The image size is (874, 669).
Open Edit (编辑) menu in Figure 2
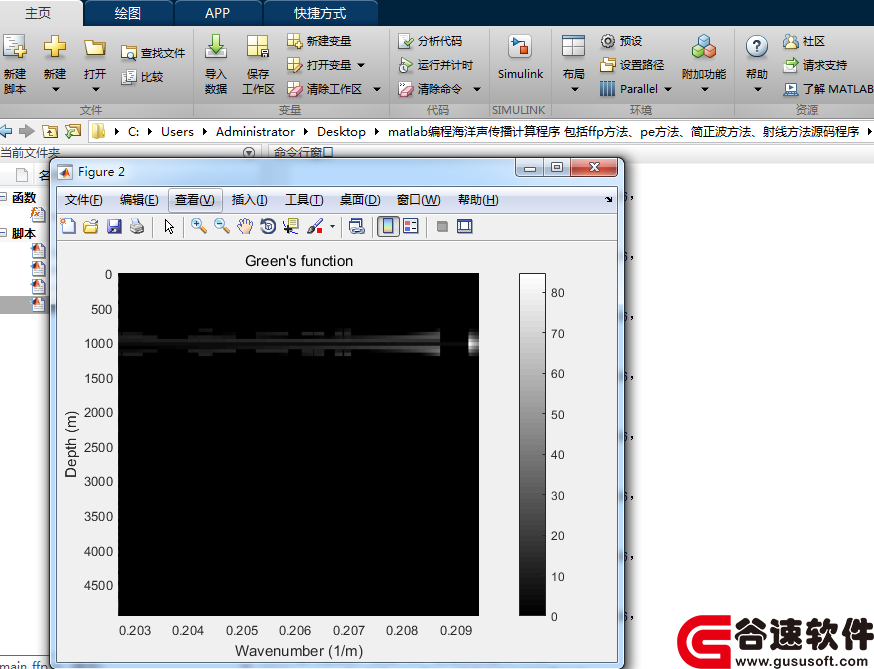pos(139,200)
